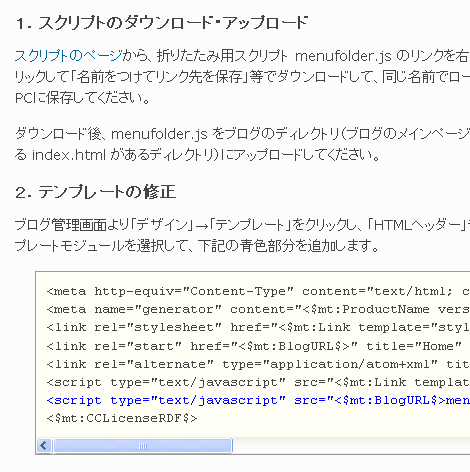Viewport: 470px width, 472px height.
Task: Click the index.html text in second paragraph
Action: tap(69, 155)
